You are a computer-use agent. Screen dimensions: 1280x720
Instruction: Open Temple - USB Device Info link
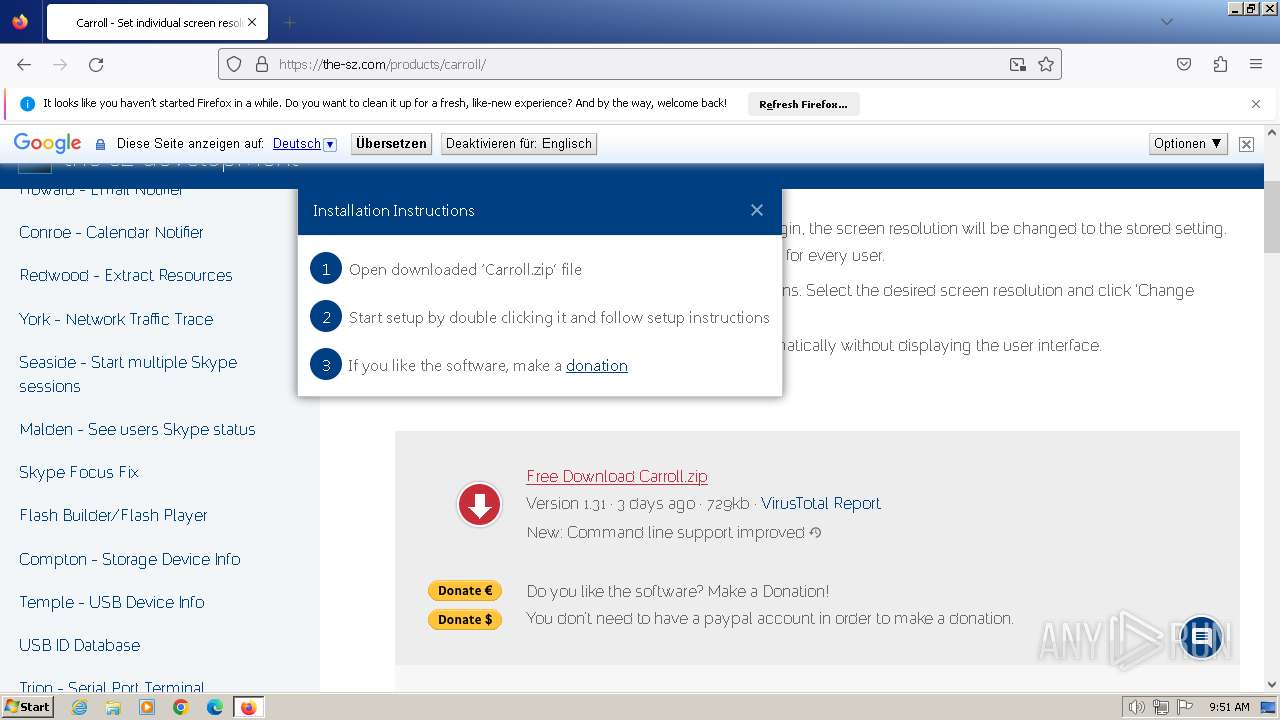coord(112,603)
